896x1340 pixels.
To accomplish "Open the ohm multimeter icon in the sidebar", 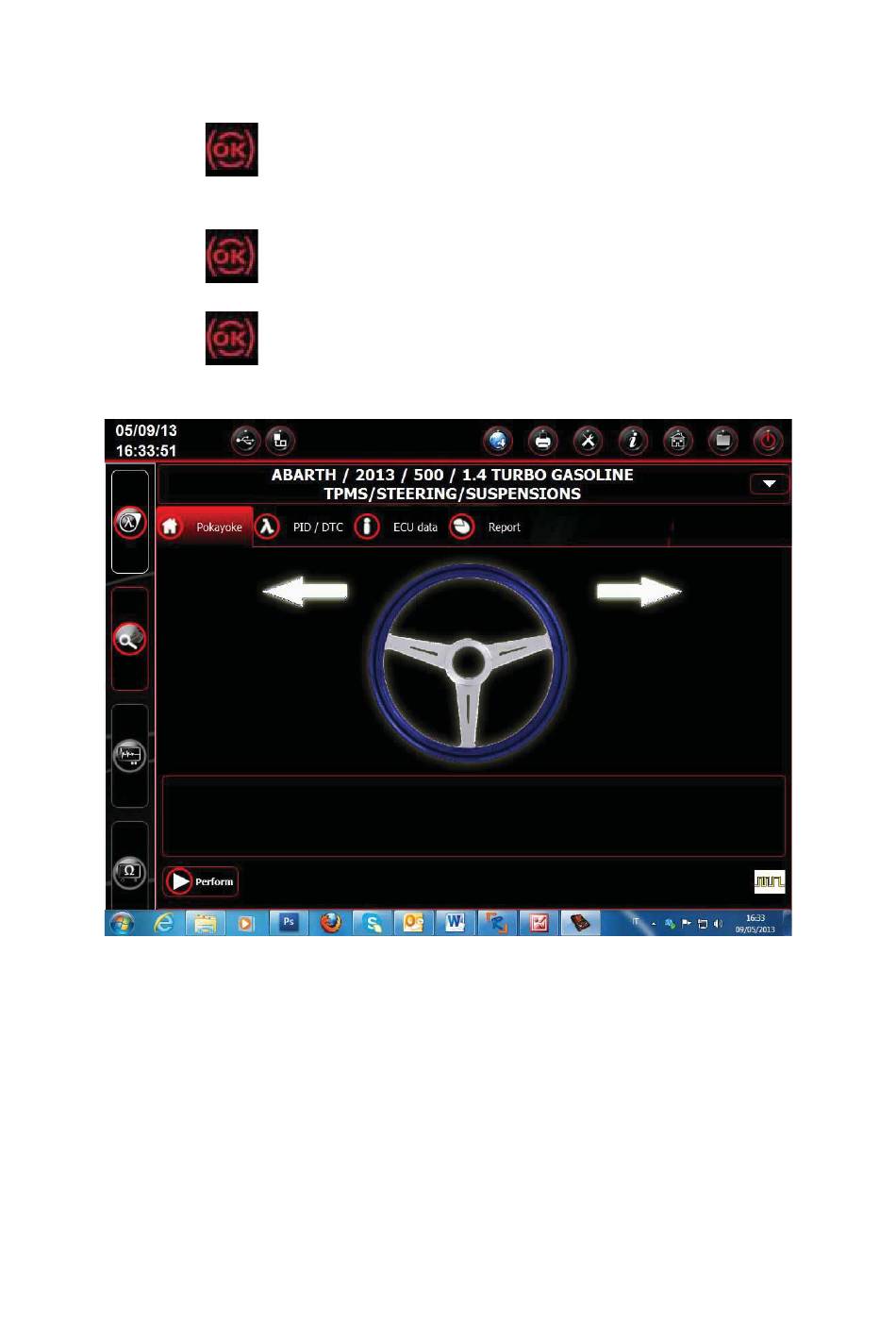I will 130,872.
